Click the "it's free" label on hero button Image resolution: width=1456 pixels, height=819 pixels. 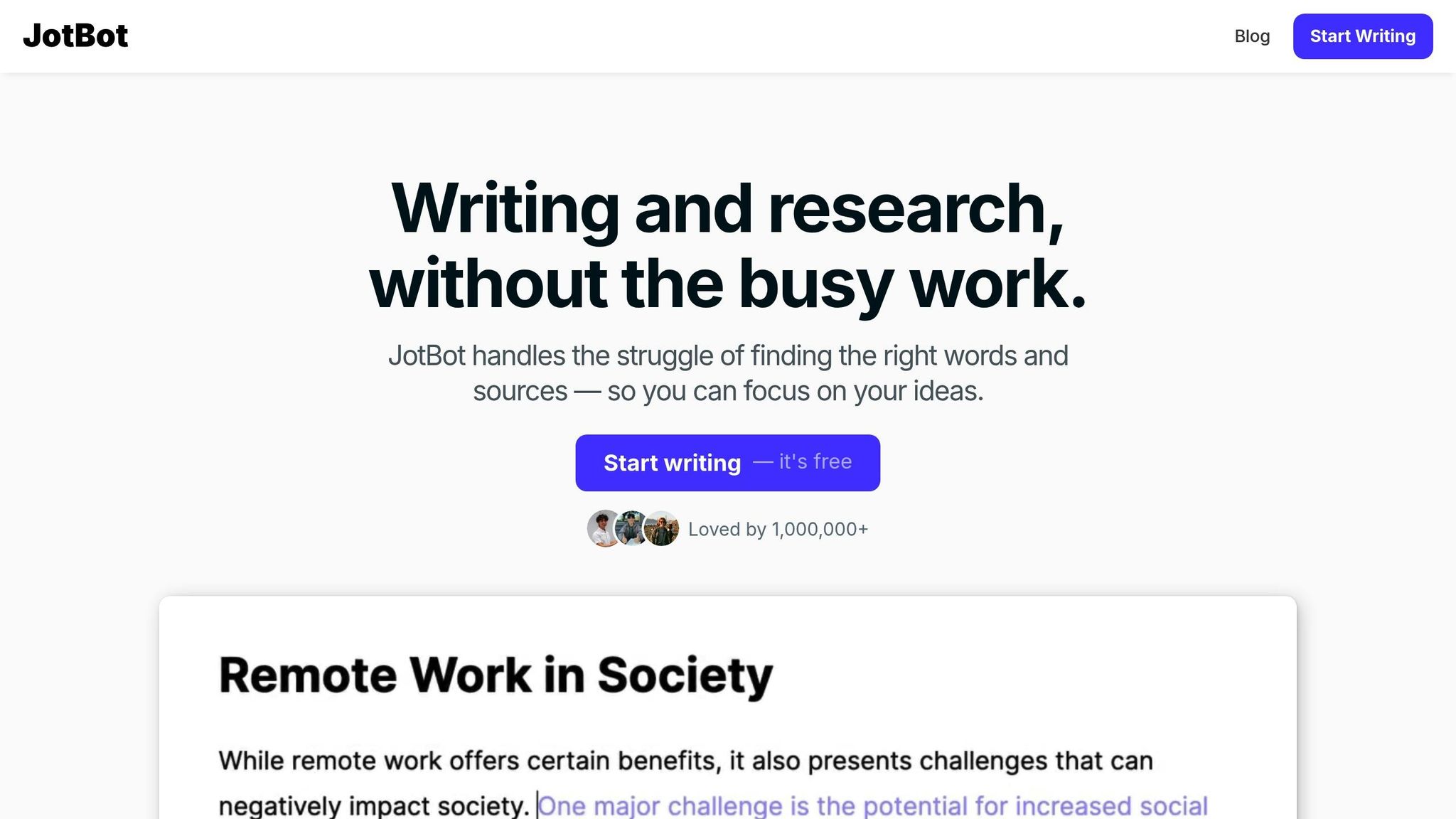(815, 462)
